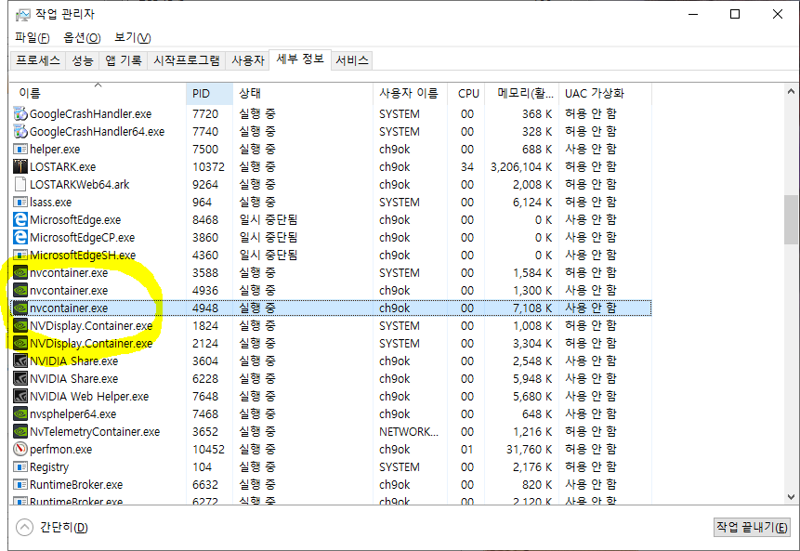Click the NETWORK... user name cell
The height and width of the screenshot is (551, 800).
tap(409, 432)
